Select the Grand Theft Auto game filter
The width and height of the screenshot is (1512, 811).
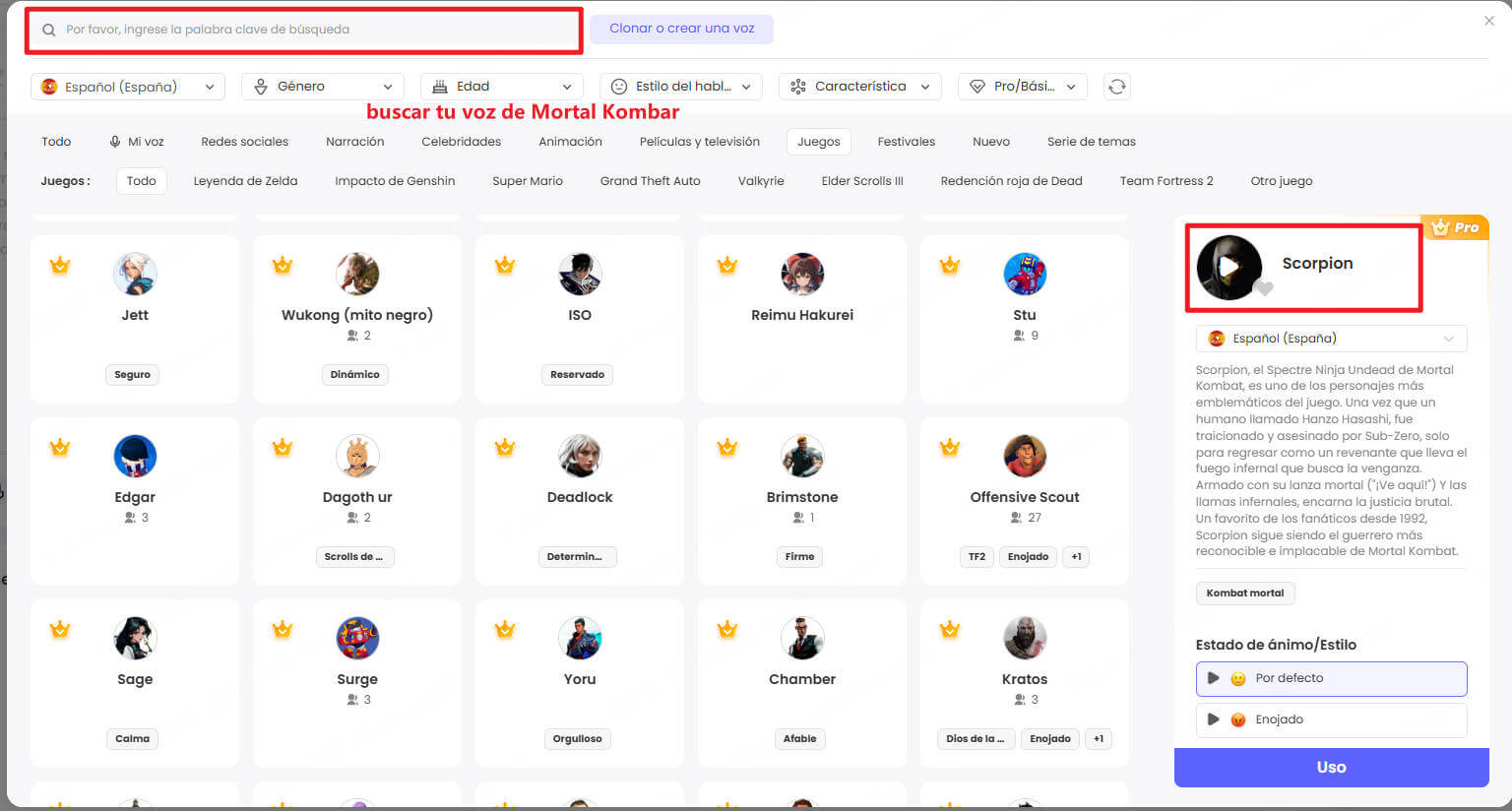click(x=650, y=181)
